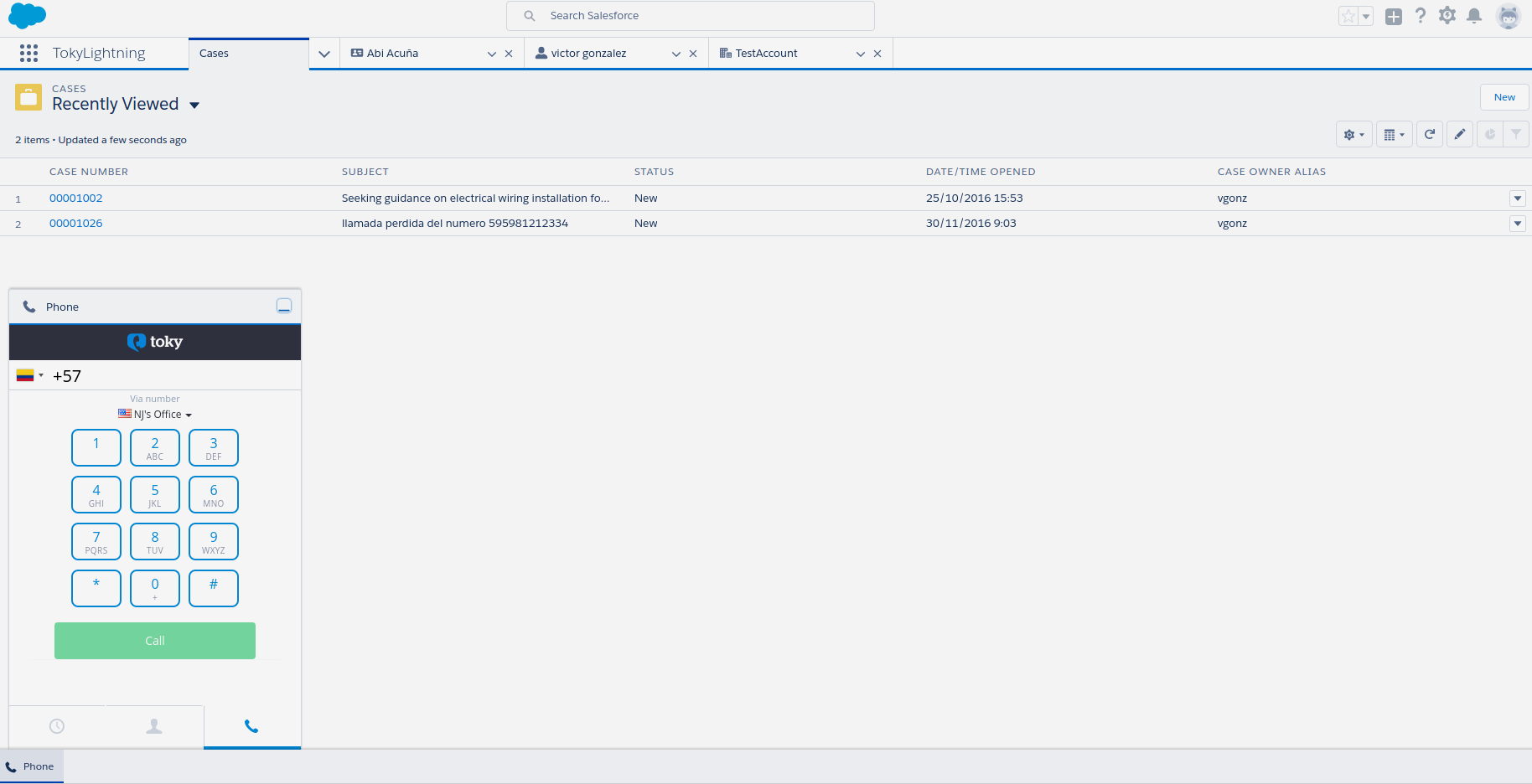
Task: Open call history clock tab in Toky
Action: [x=57, y=726]
